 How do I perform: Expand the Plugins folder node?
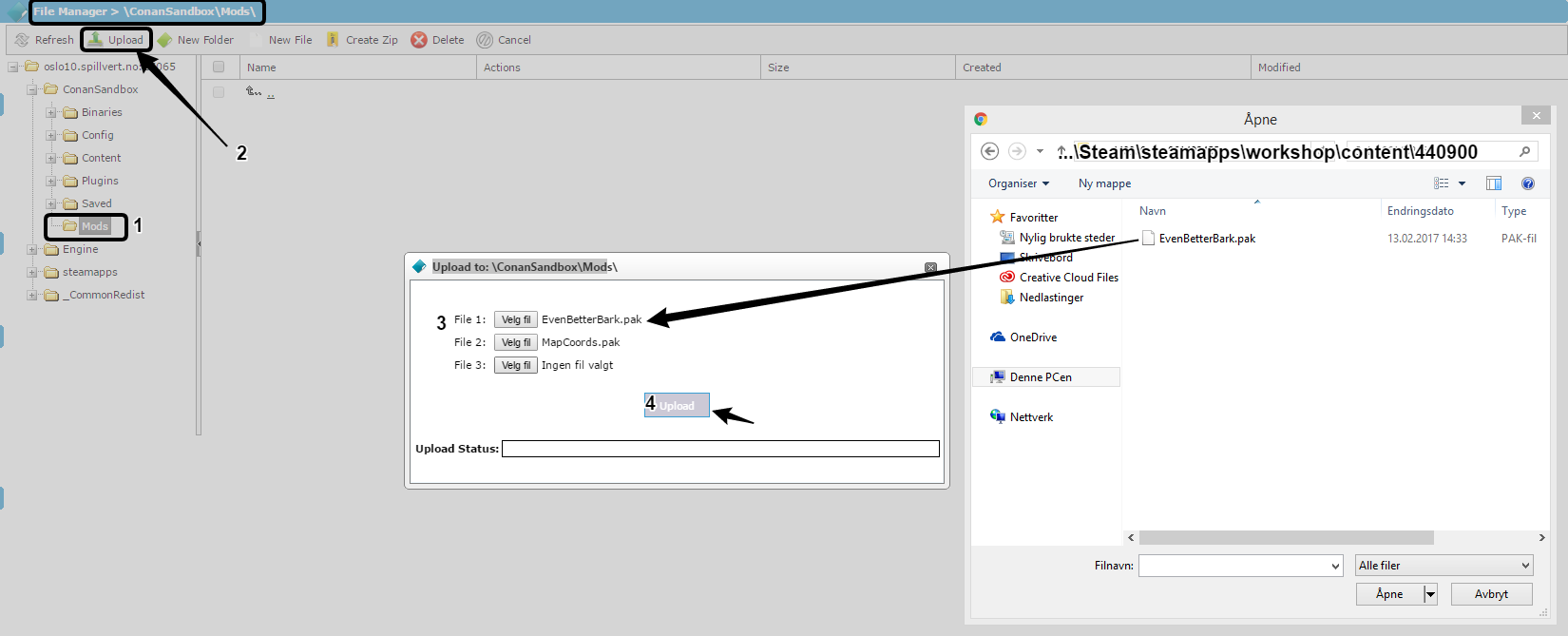(x=51, y=181)
